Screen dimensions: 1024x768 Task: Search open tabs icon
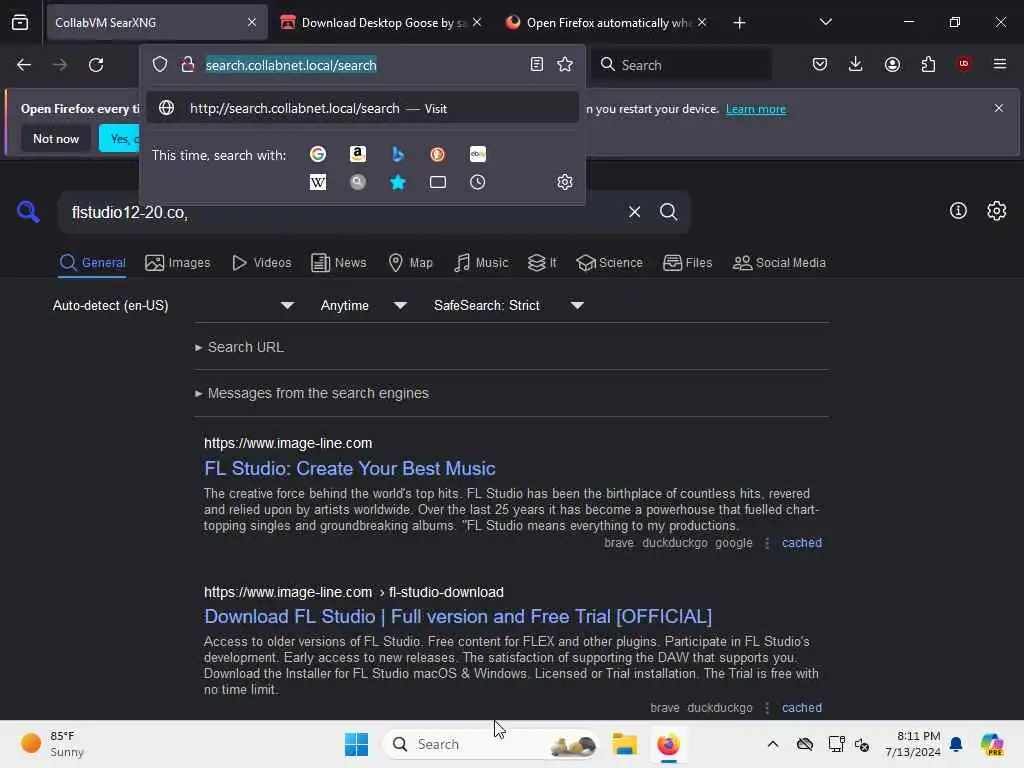point(438,182)
